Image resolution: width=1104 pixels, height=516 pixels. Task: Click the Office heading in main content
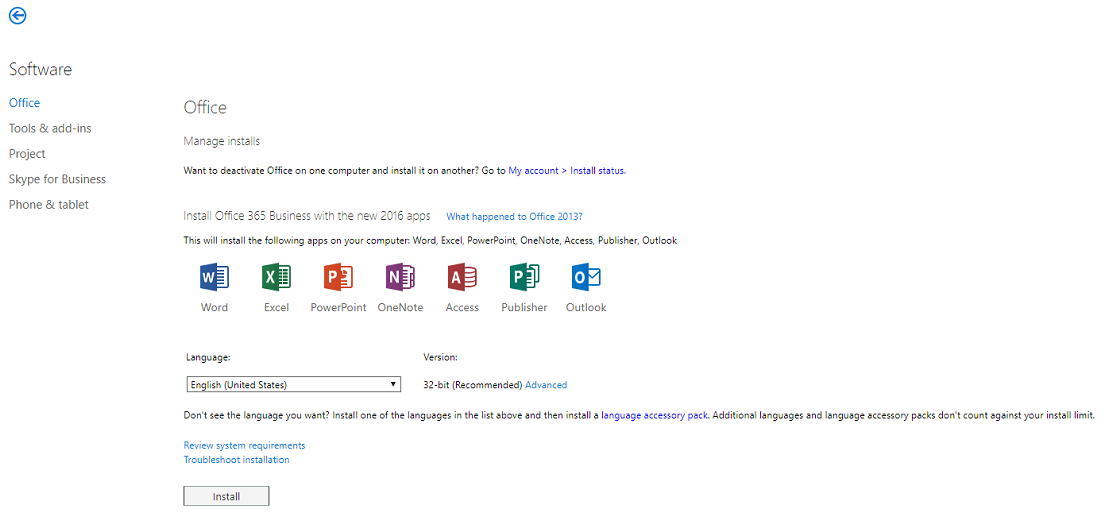(205, 108)
